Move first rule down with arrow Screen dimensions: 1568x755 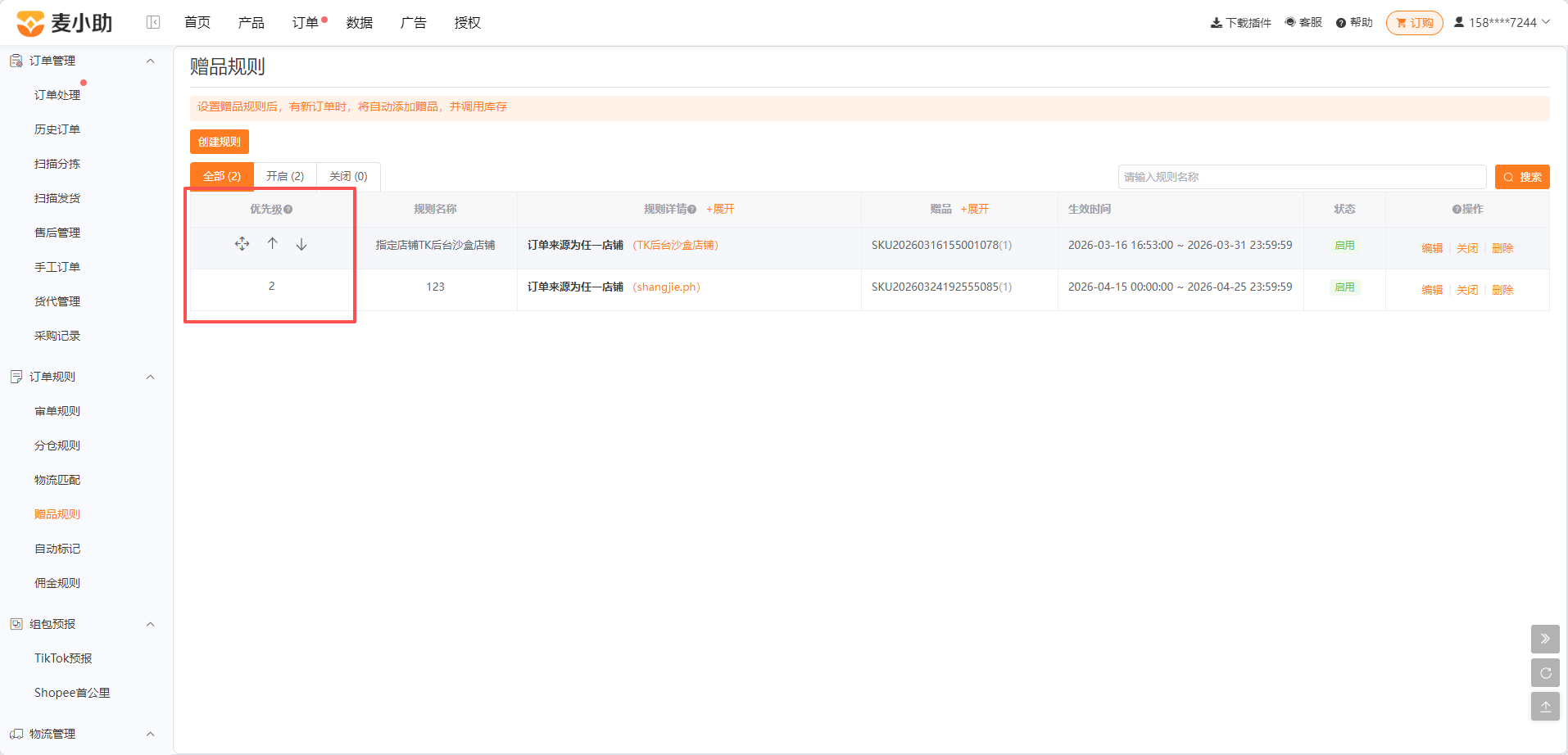tap(301, 244)
